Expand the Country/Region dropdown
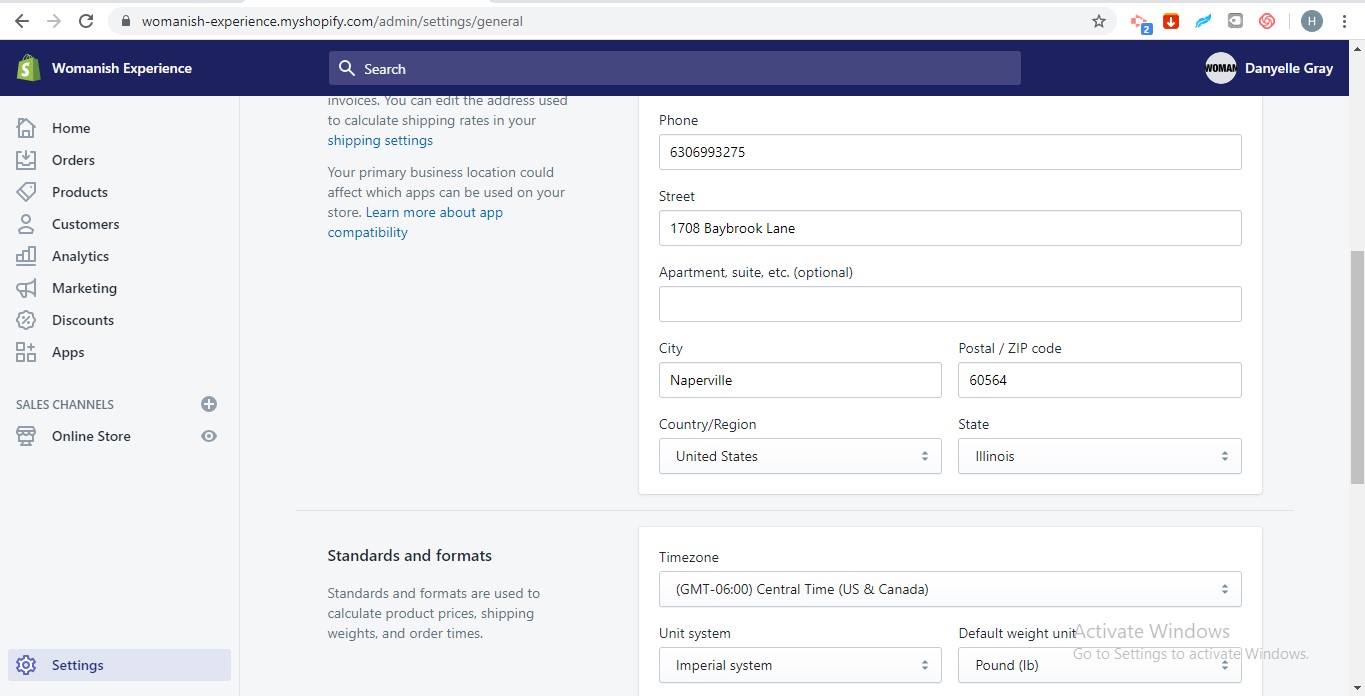Screen dimensions: 1365x696 [x=799, y=456]
